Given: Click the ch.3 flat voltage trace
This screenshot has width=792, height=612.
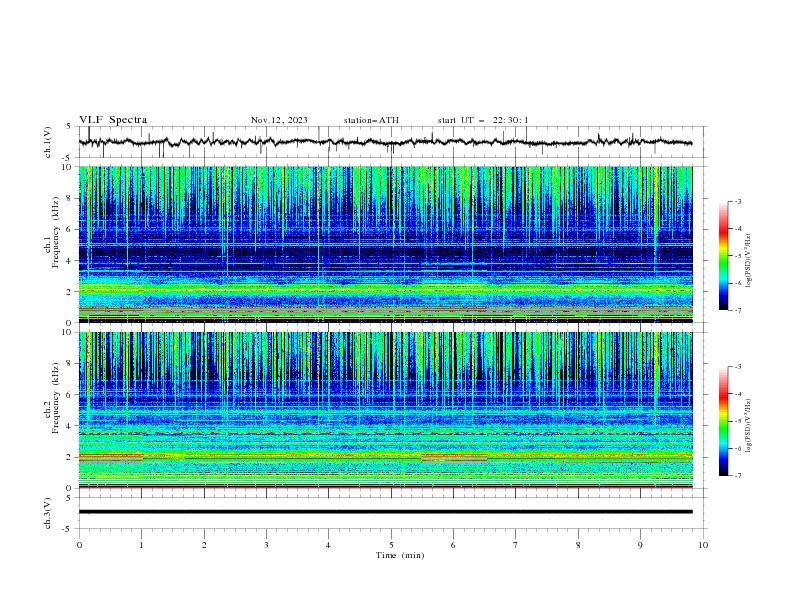Looking at the screenshot, I should pos(385,512).
